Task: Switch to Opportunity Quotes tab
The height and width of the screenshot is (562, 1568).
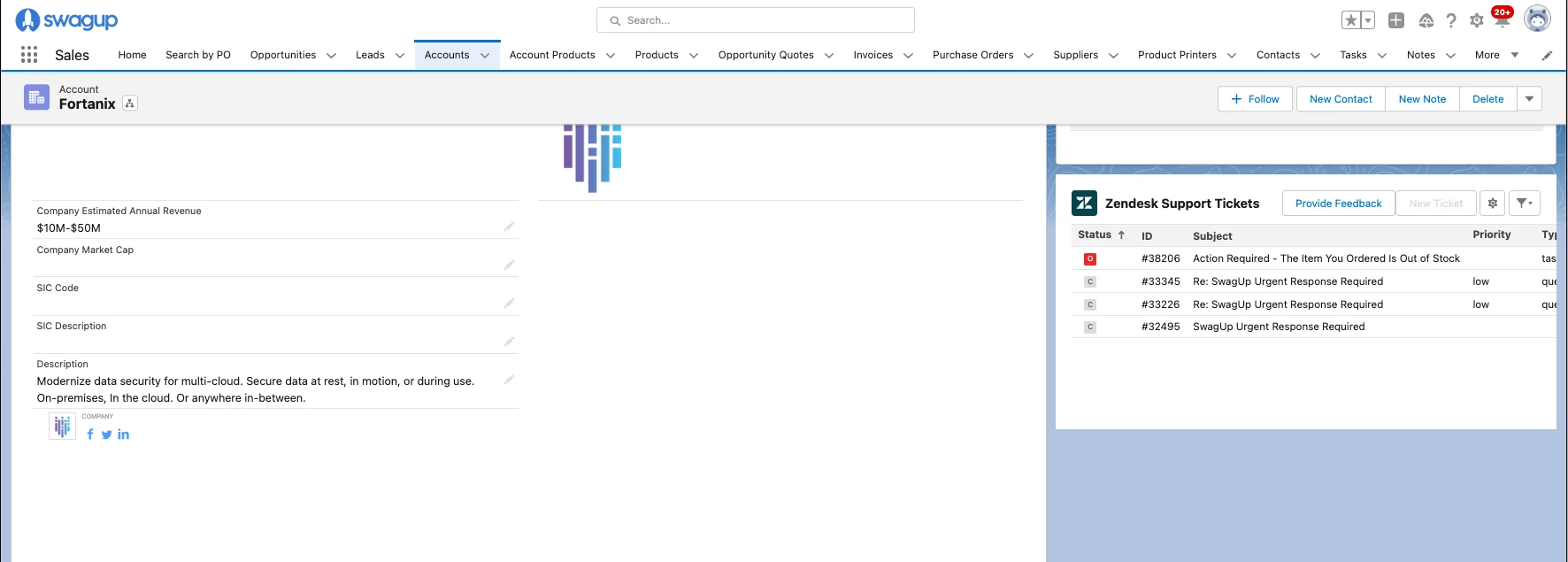Action: [x=766, y=55]
